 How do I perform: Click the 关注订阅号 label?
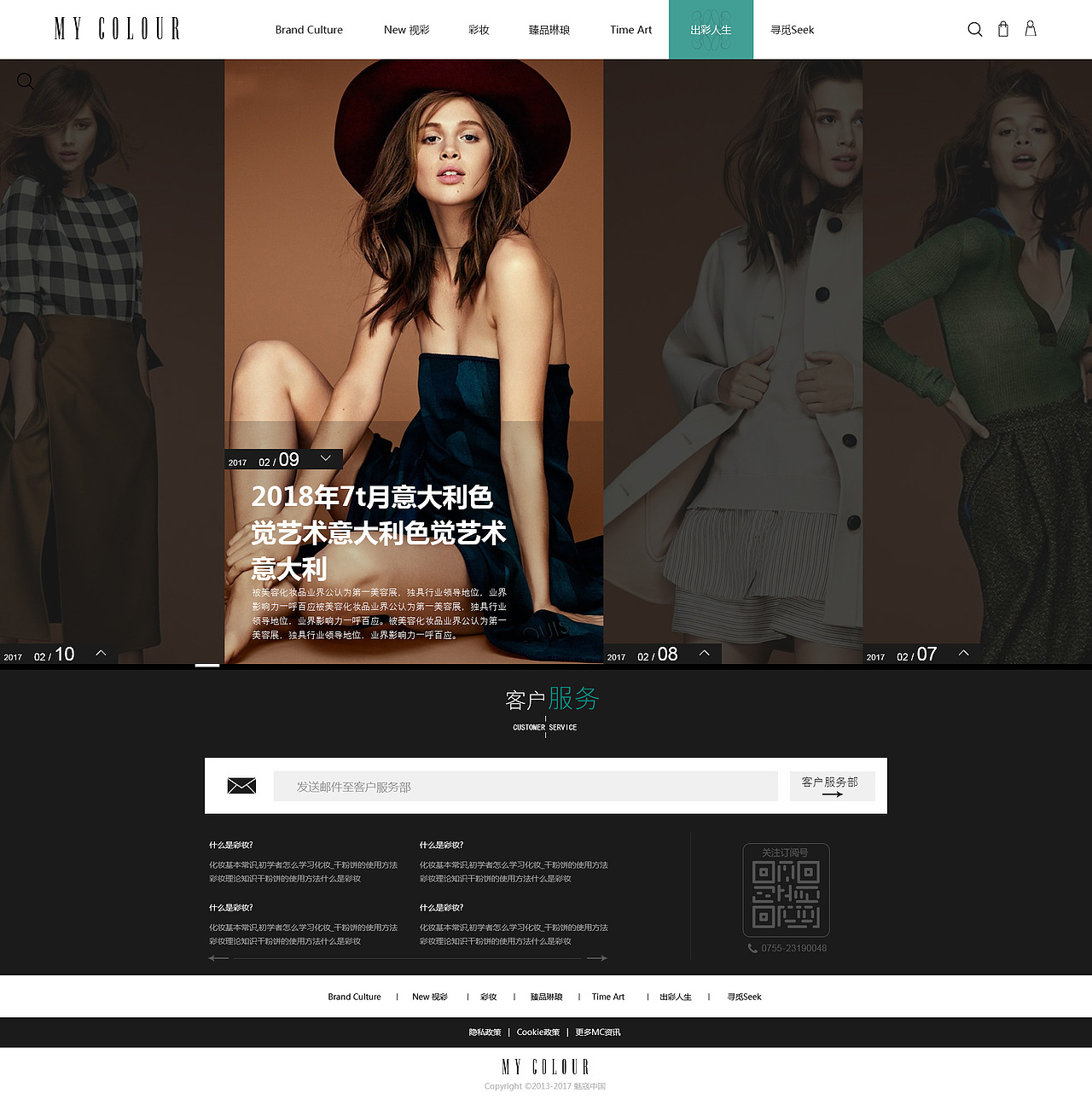point(785,852)
